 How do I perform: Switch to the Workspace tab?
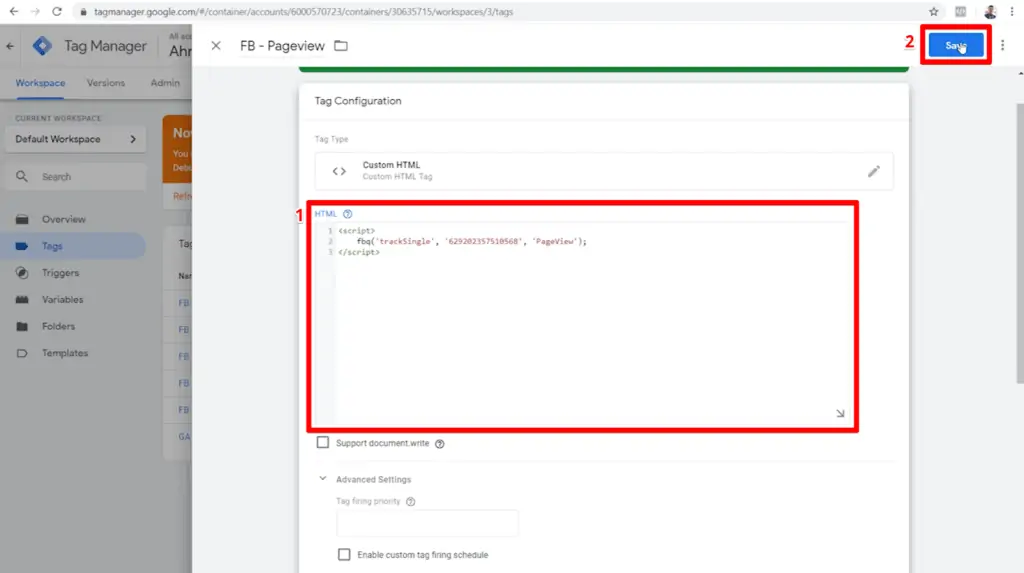tap(40, 83)
